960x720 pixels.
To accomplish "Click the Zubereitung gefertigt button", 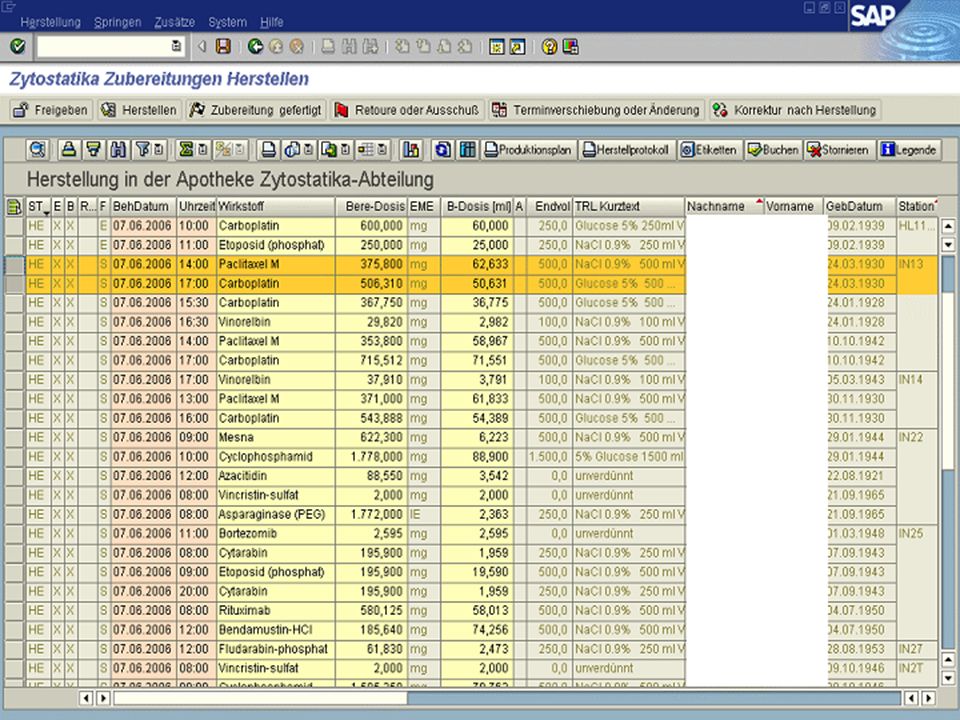I will pos(256,110).
